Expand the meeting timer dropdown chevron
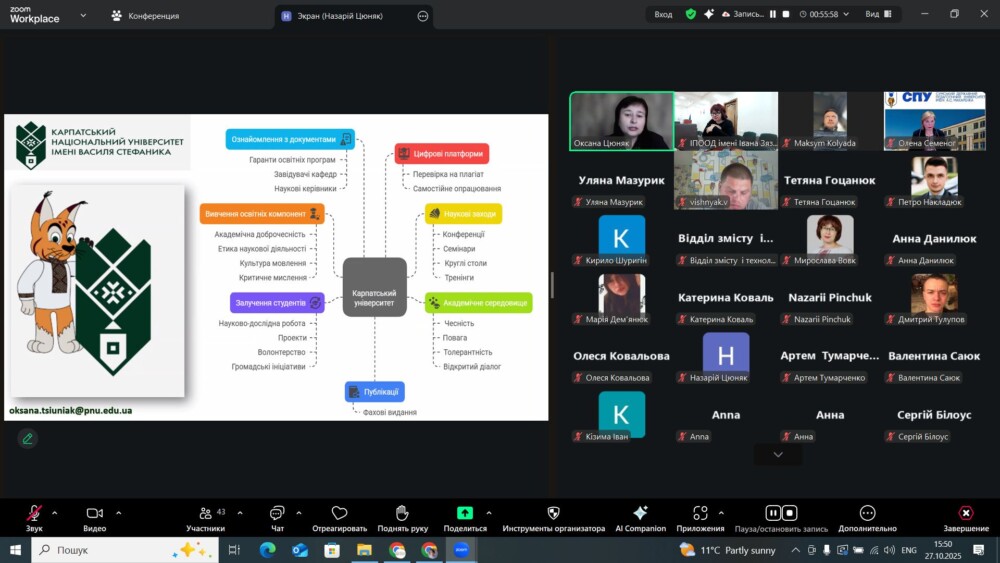 click(x=847, y=15)
